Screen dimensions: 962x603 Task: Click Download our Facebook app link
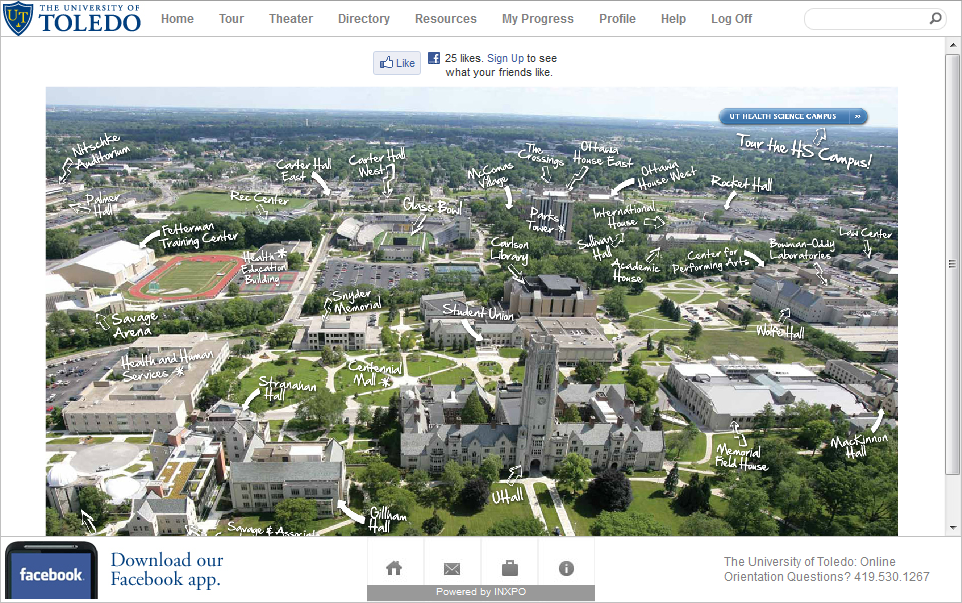click(x=167, y=570)
